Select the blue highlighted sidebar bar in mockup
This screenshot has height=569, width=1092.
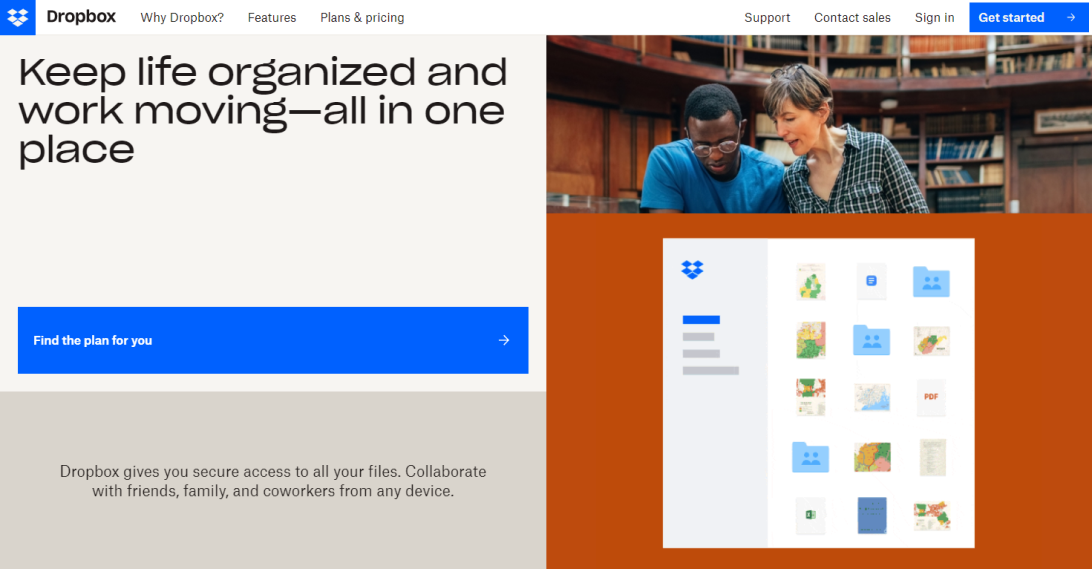[701, 320]
